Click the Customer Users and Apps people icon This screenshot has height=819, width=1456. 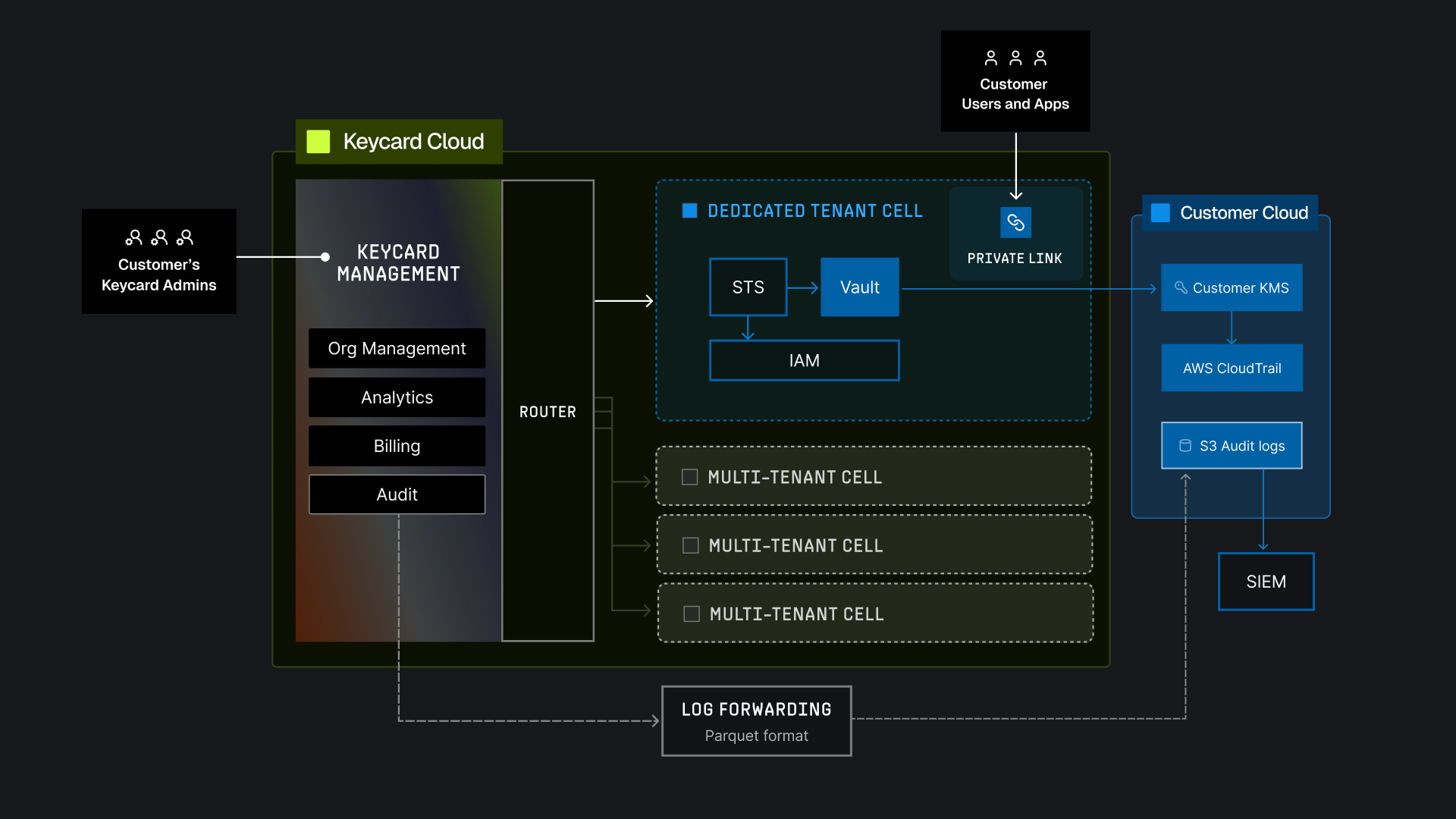coord(1015,57)
